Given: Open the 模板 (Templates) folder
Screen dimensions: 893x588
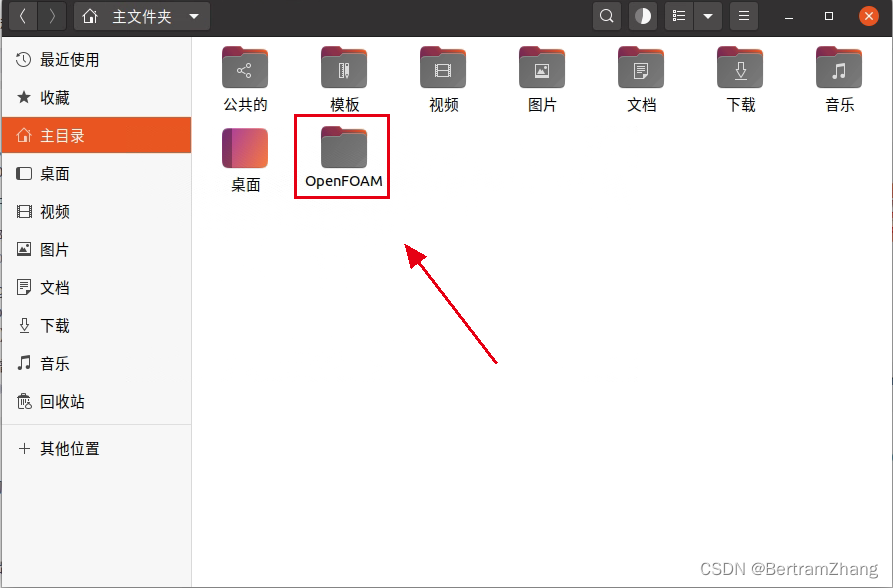Looking at the screenshot, I should click(344, 68).
